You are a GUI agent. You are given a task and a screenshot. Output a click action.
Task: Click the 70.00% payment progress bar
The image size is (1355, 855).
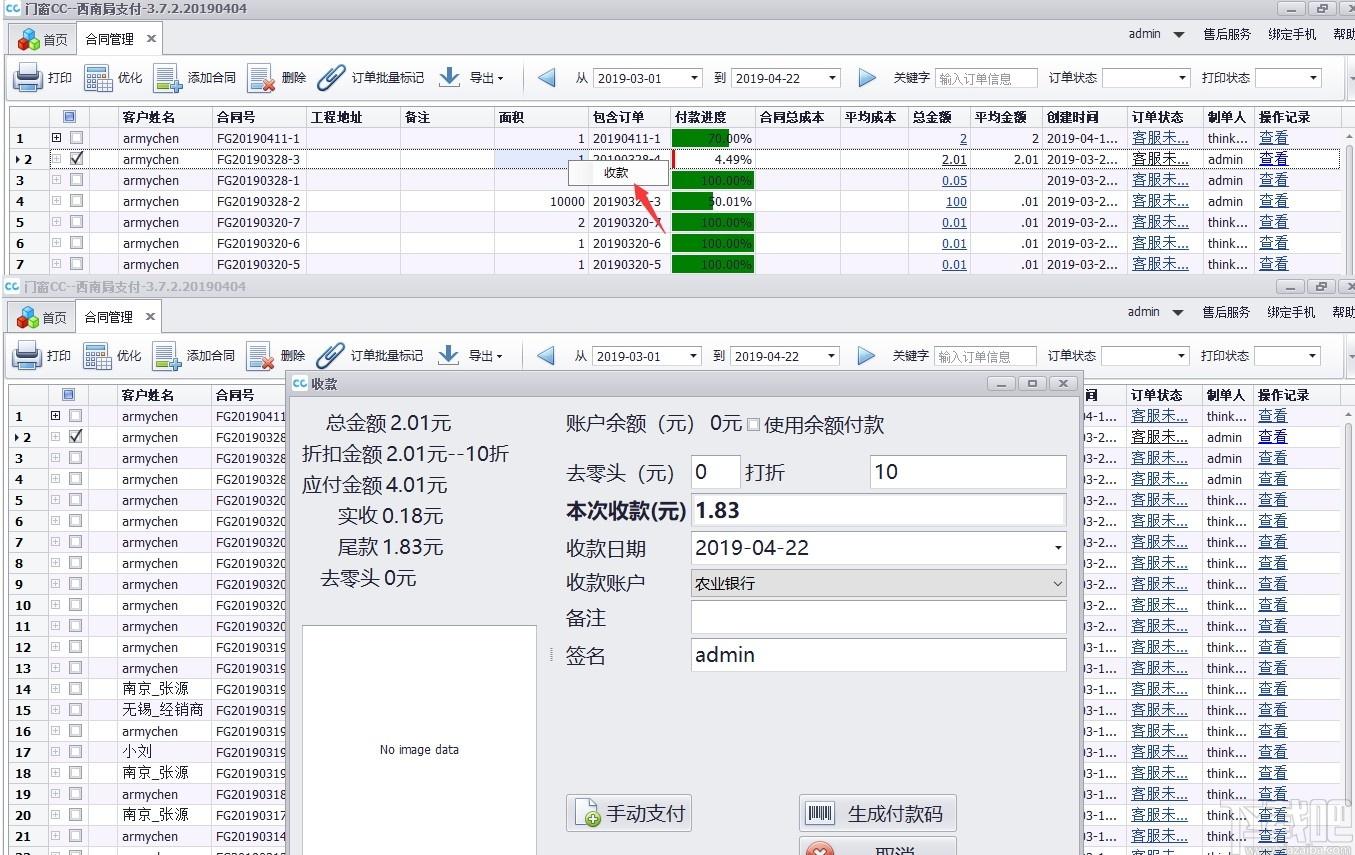pyautogui.click(x=713, y=138)
